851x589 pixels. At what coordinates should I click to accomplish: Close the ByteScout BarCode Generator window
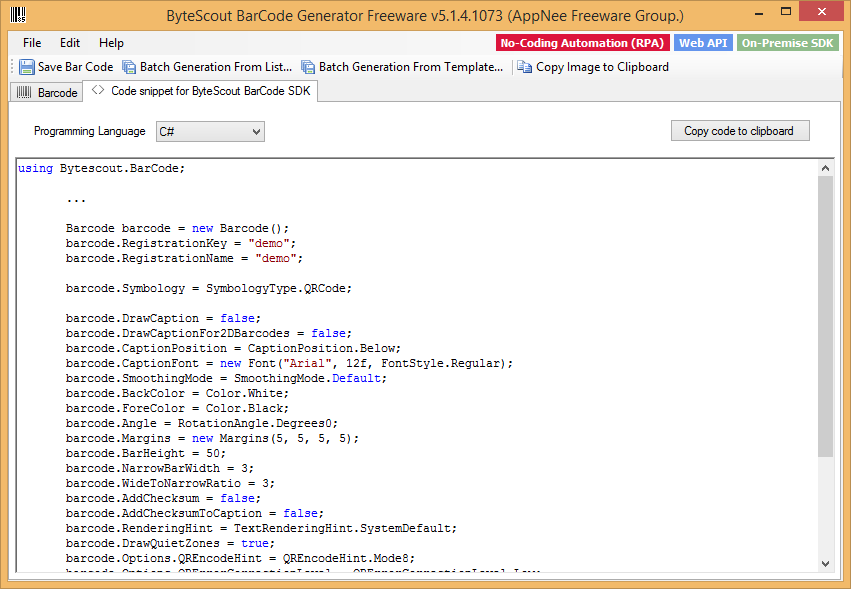click(822, 12)
